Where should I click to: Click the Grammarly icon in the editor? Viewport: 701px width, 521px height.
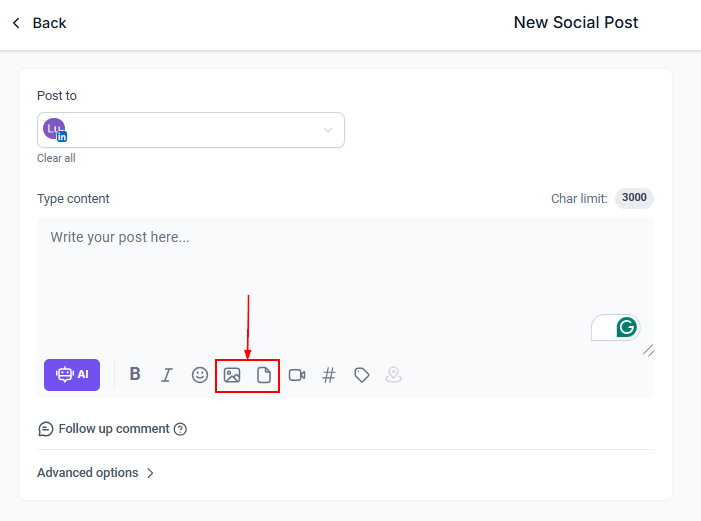click(x=627, y=327)
